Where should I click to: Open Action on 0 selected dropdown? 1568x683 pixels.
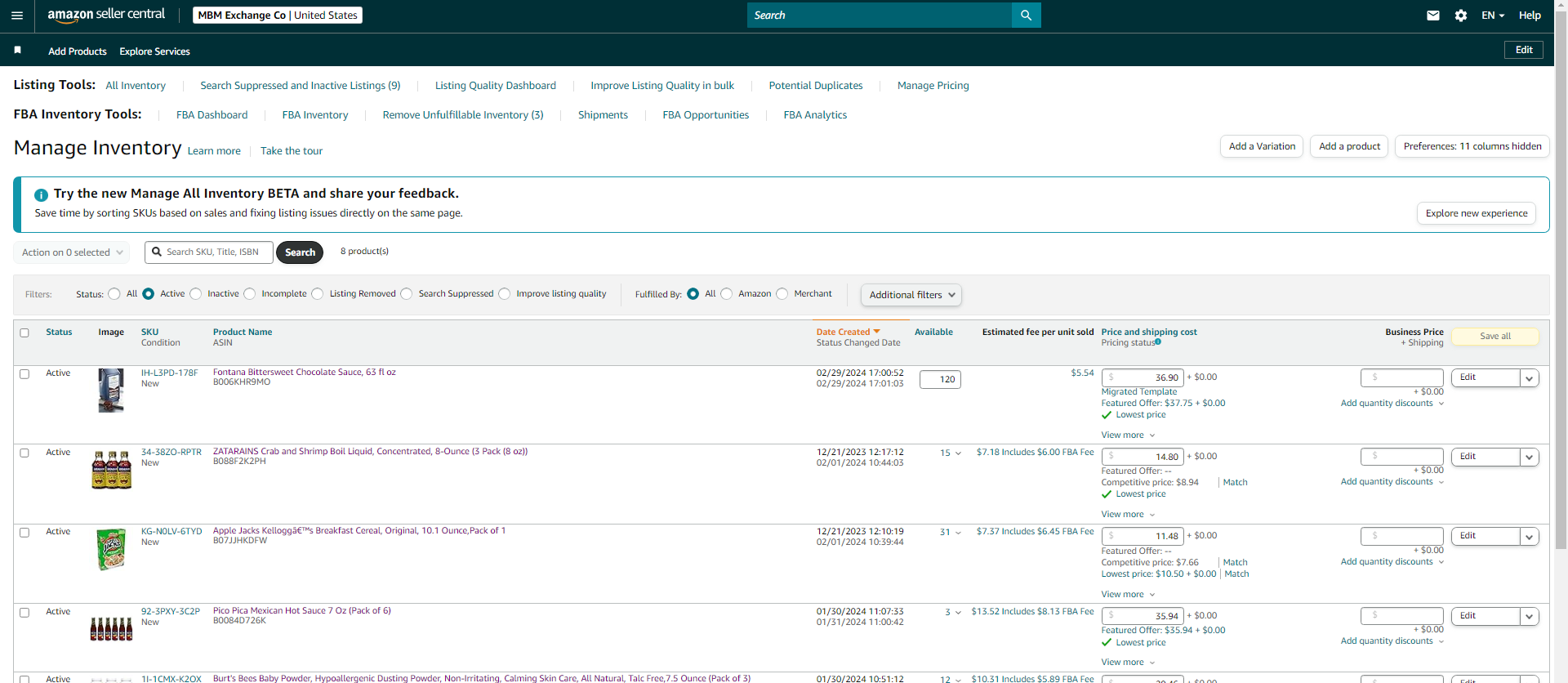[x=72, y=252]
